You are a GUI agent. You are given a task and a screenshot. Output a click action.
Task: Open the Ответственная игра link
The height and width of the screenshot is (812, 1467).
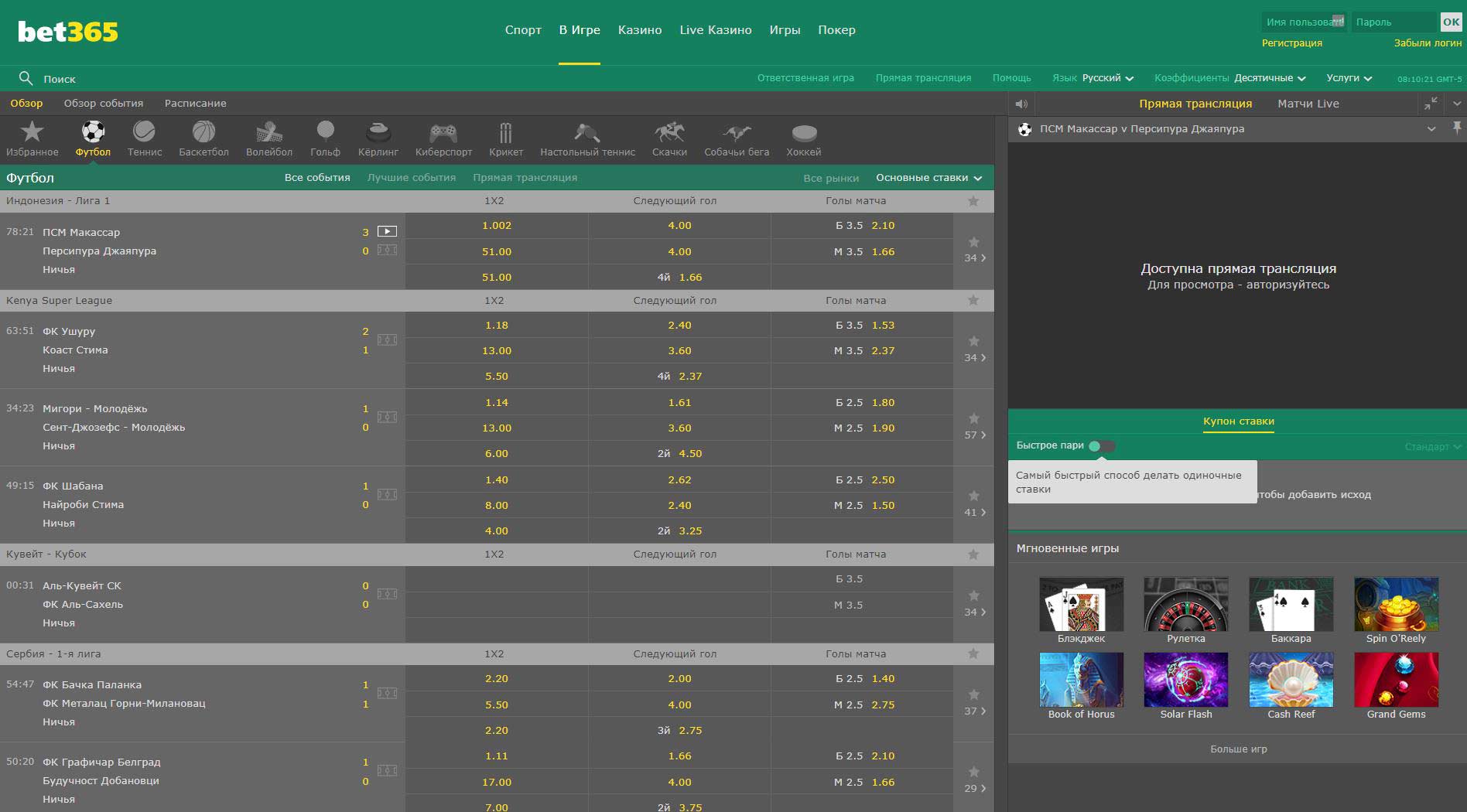click(x=805, y=78)
